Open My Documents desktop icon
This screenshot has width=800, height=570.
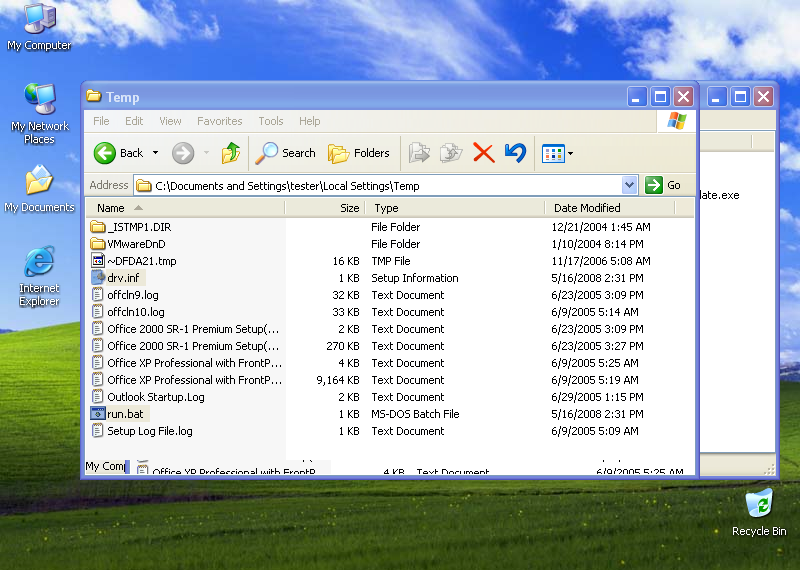point(39,189)
